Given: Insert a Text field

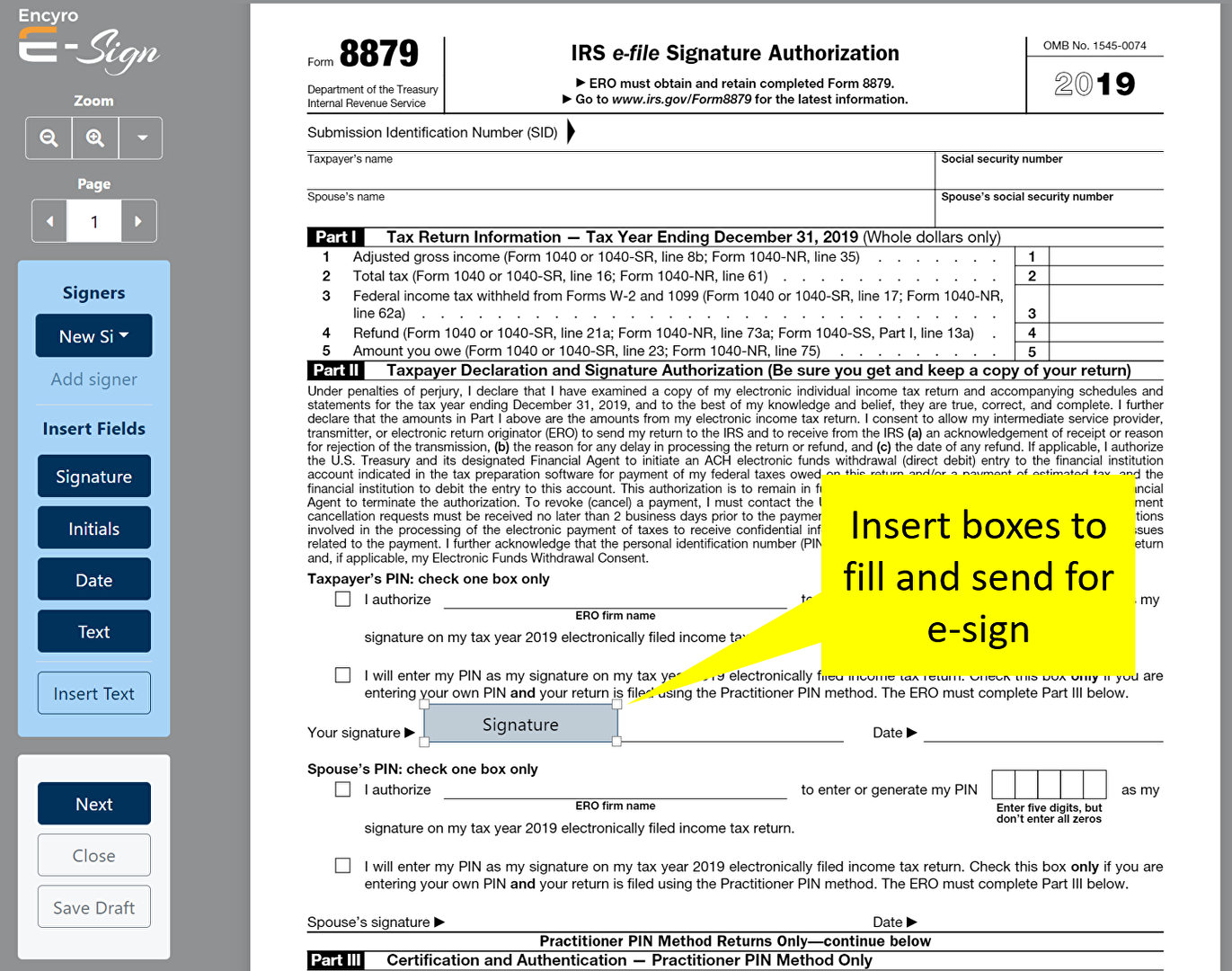Looking at the screenshot, I should [x=94, y=631].
